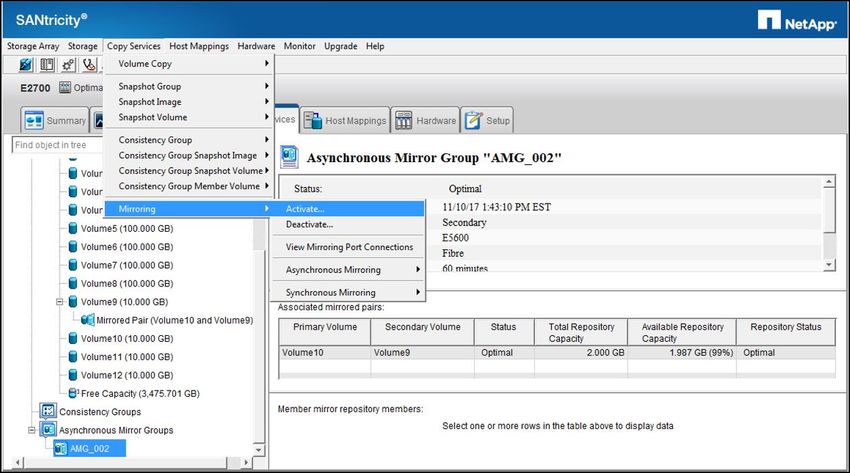Click the NetApp logo
Image resolution: width=850 pixels, height=473 pixels.
tap(797, 21)
